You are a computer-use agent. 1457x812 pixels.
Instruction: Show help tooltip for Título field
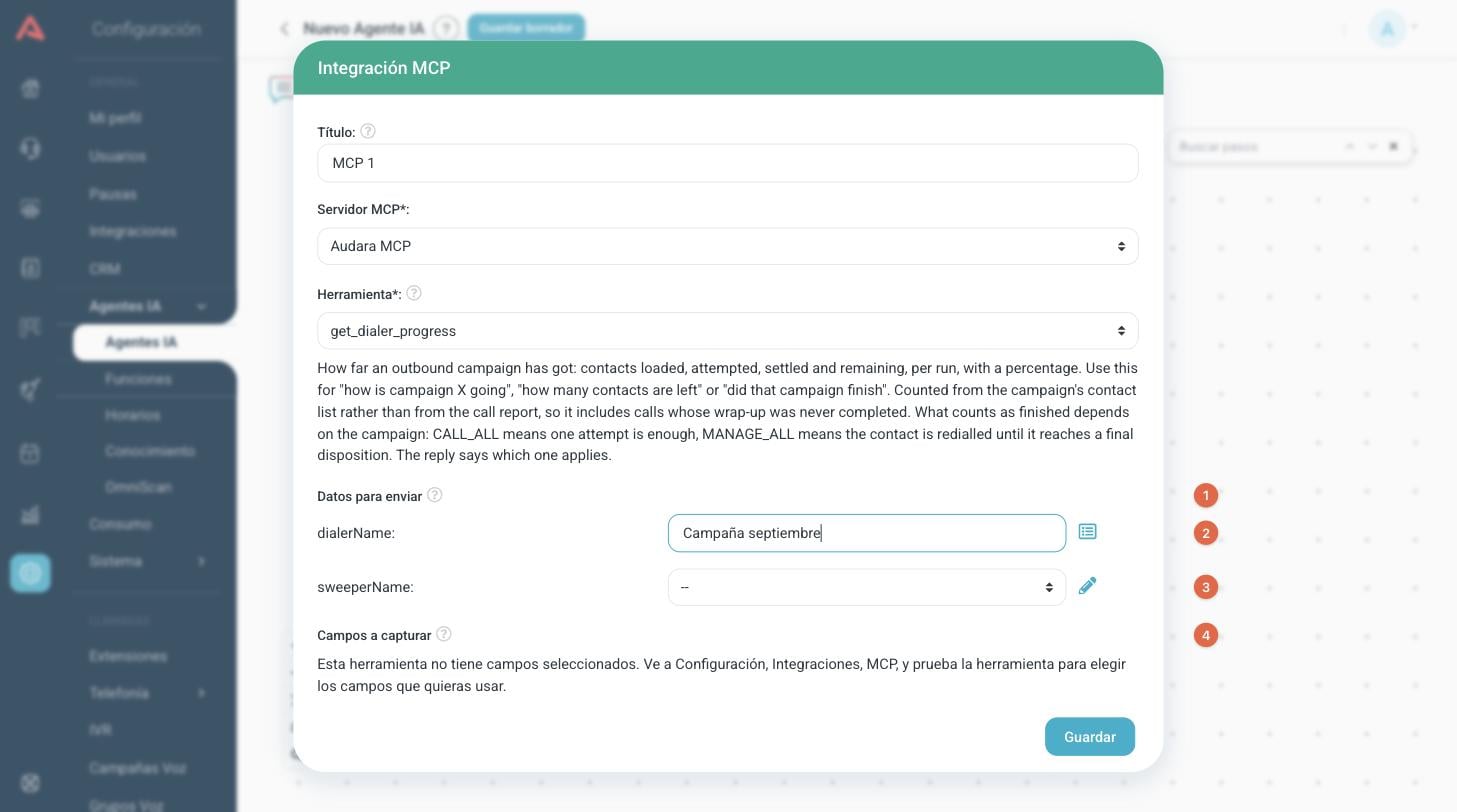pos(367,131)
